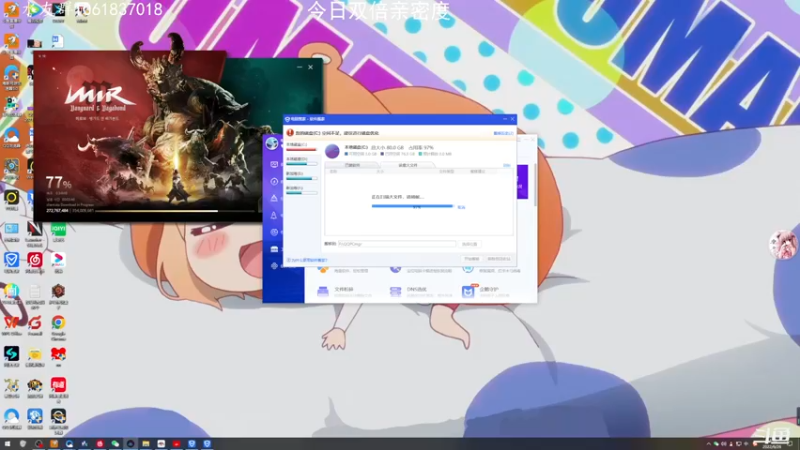Minimize the MIR launcher window

299,67
